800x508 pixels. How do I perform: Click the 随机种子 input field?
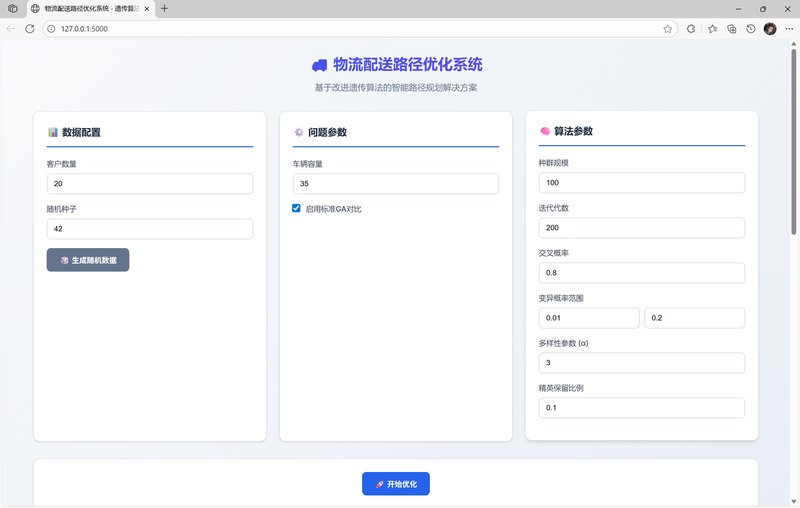pyautogui.click(x=149, y=228)
